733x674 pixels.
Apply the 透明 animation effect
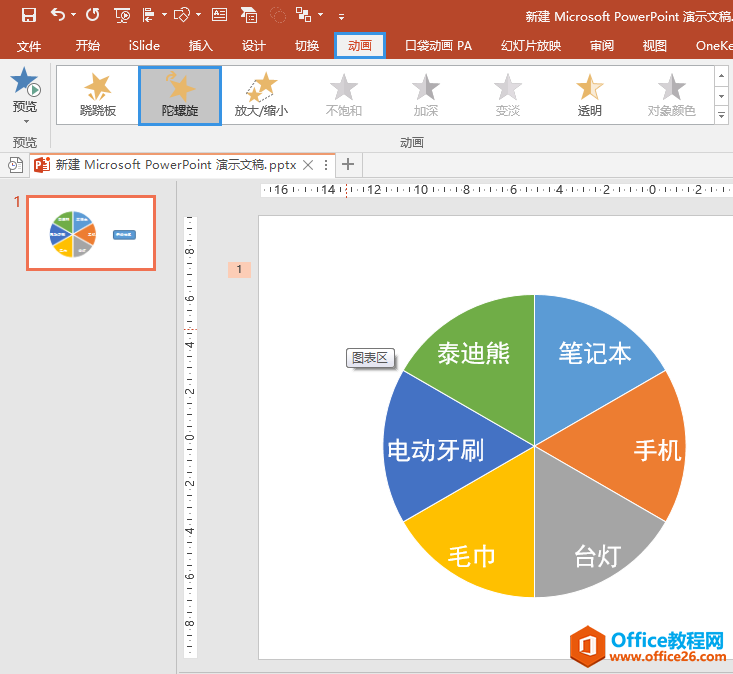tap(590, 96)
